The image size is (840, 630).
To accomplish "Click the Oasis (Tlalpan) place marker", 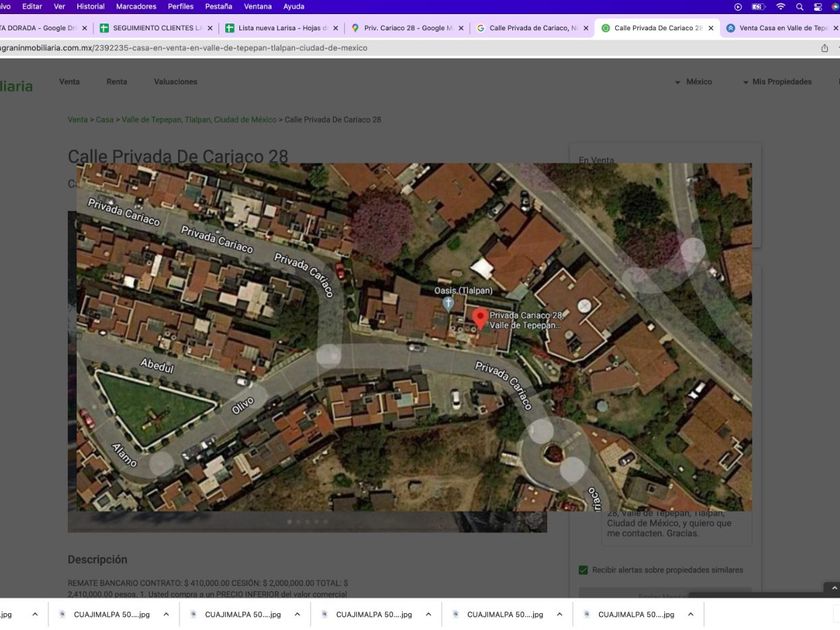I will click(448, 302).
